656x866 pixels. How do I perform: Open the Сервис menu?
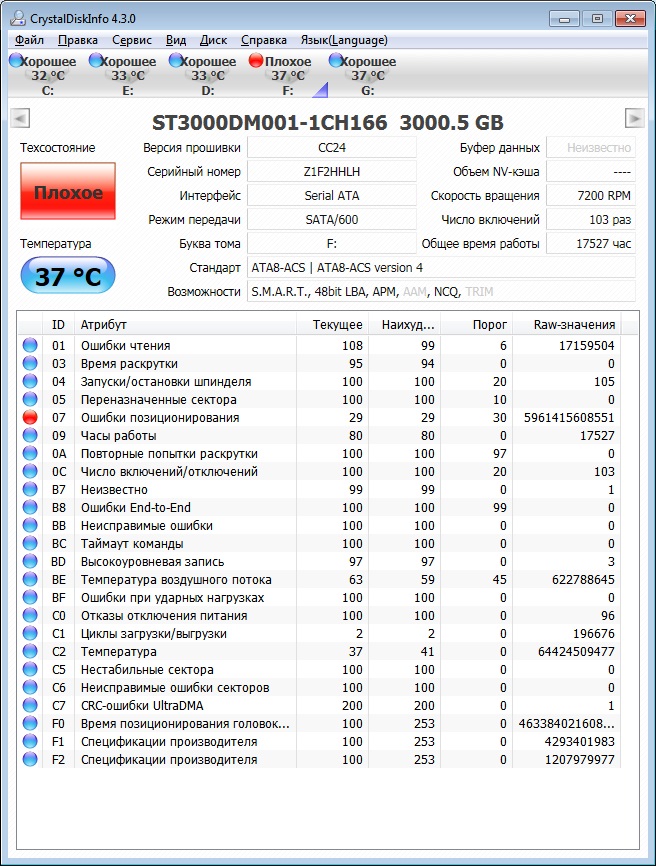(x=131, y=40)
